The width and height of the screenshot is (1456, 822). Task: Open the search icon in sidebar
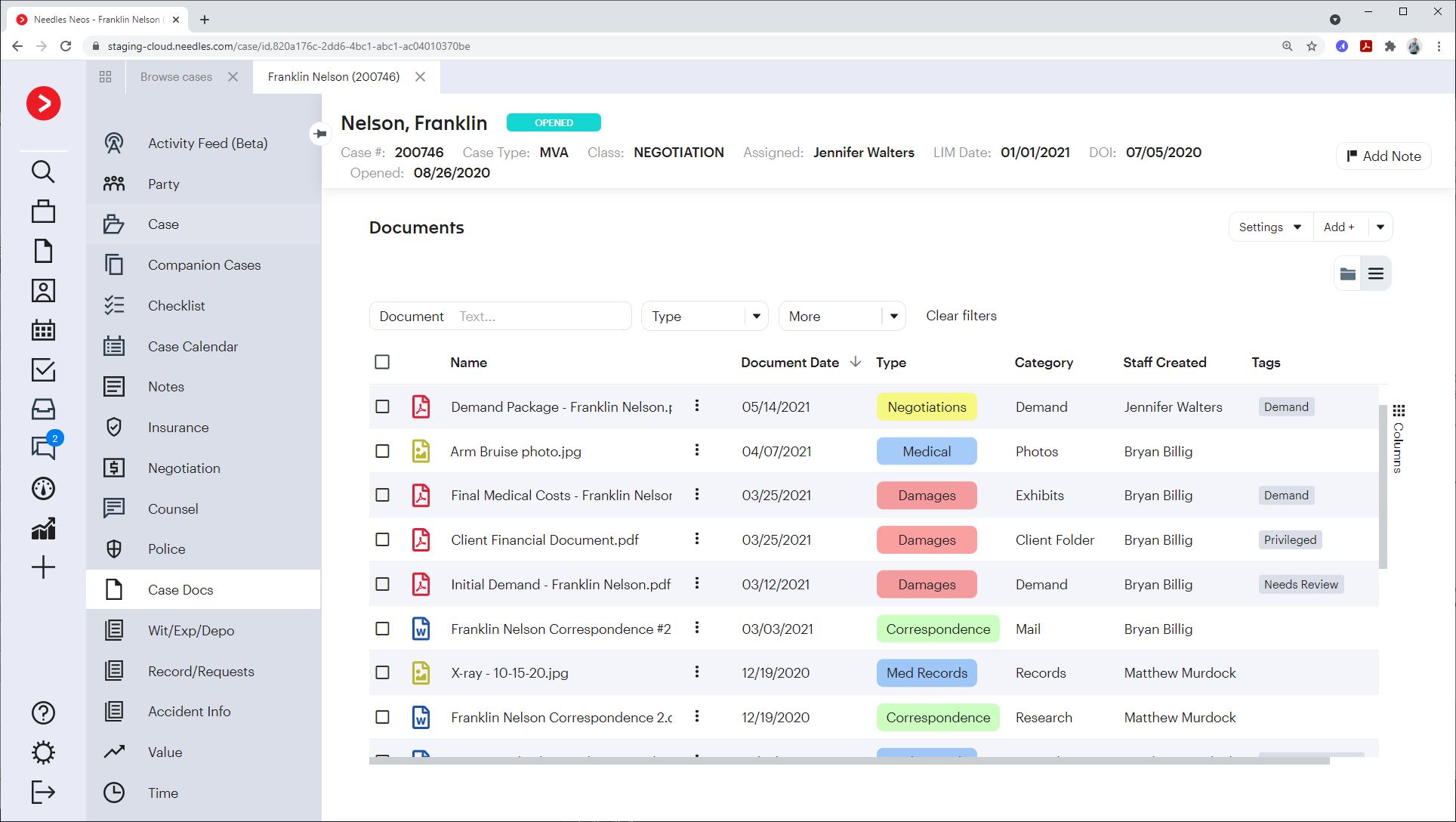44,171
